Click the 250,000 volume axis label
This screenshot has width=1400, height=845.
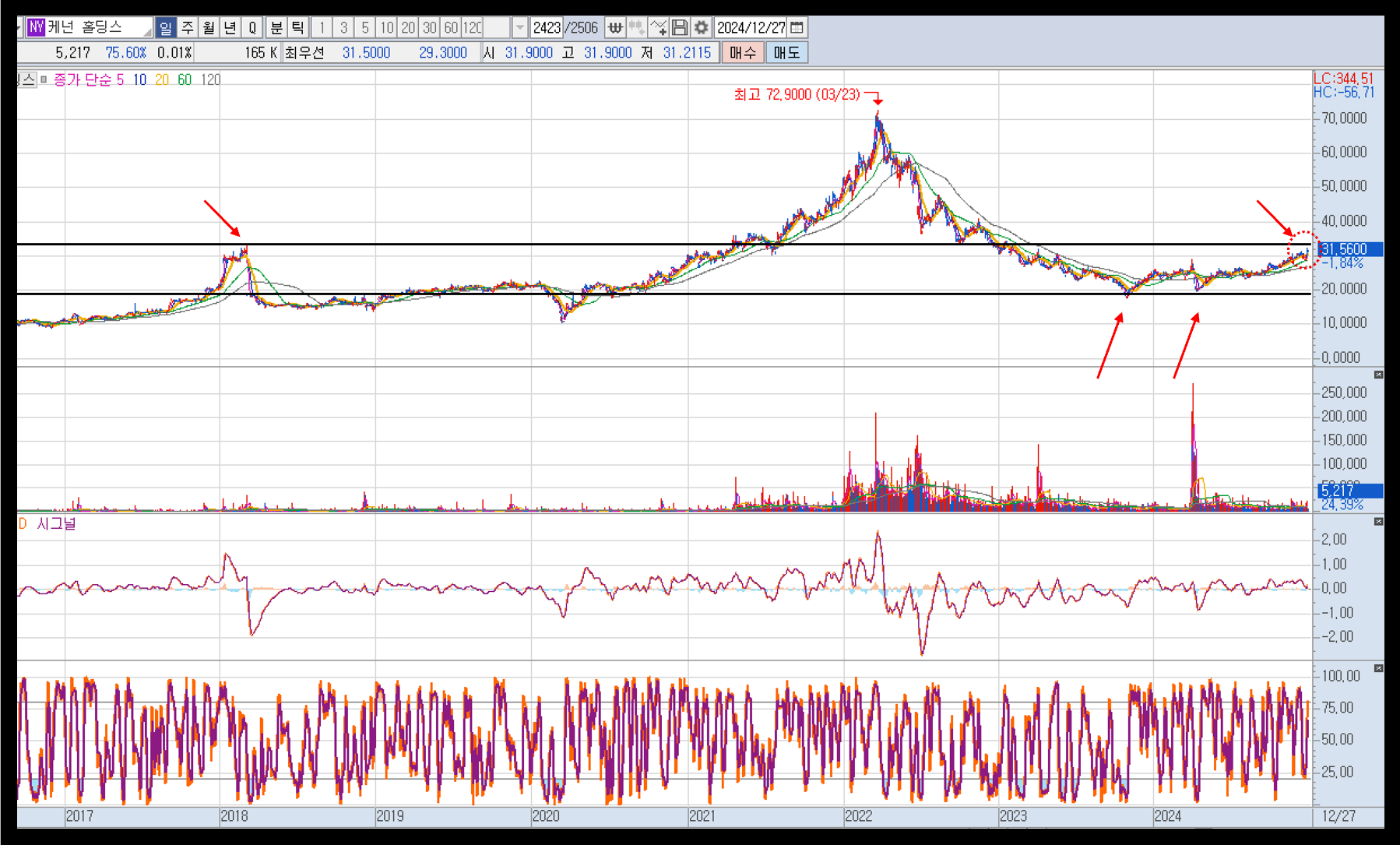pos(1344,393)
